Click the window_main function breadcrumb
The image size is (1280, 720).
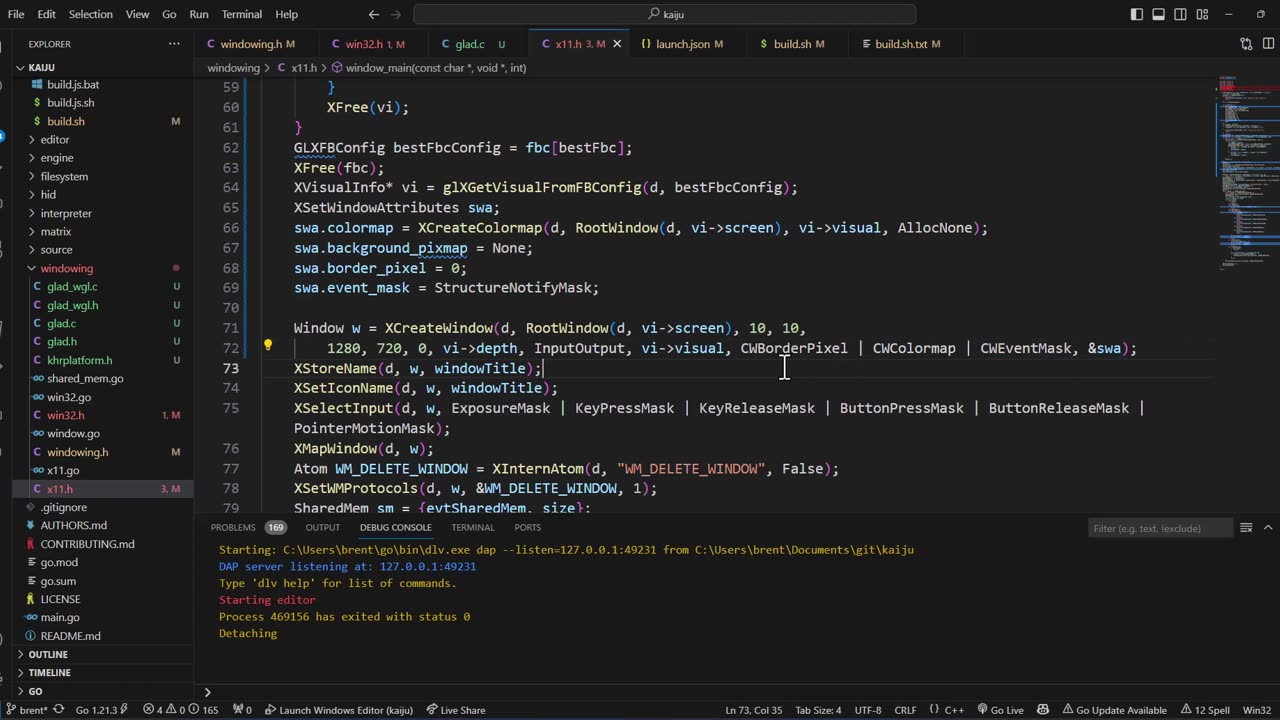click(x=435, y=68)
